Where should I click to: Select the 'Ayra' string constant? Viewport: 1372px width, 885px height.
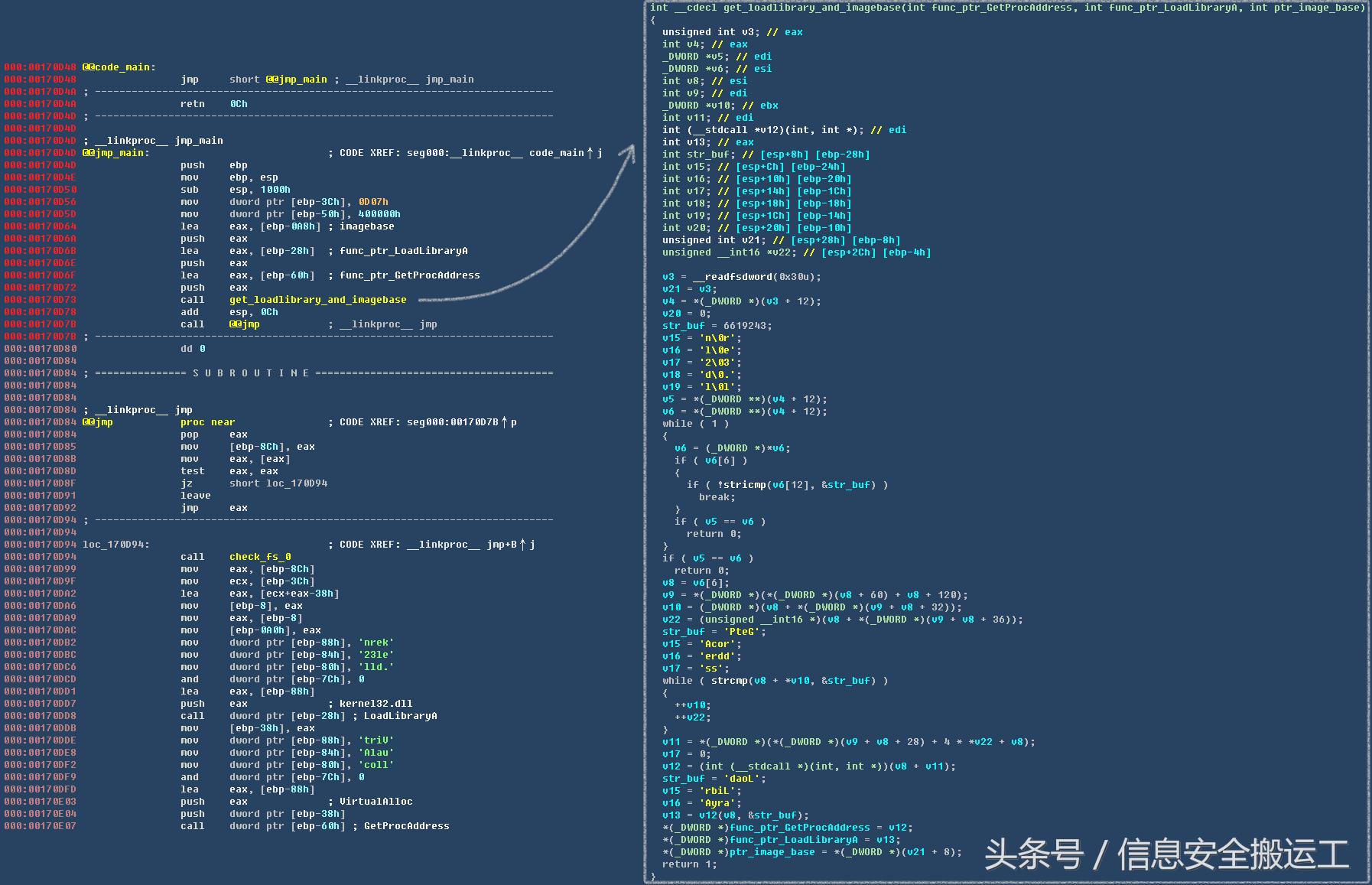point(717,803)
